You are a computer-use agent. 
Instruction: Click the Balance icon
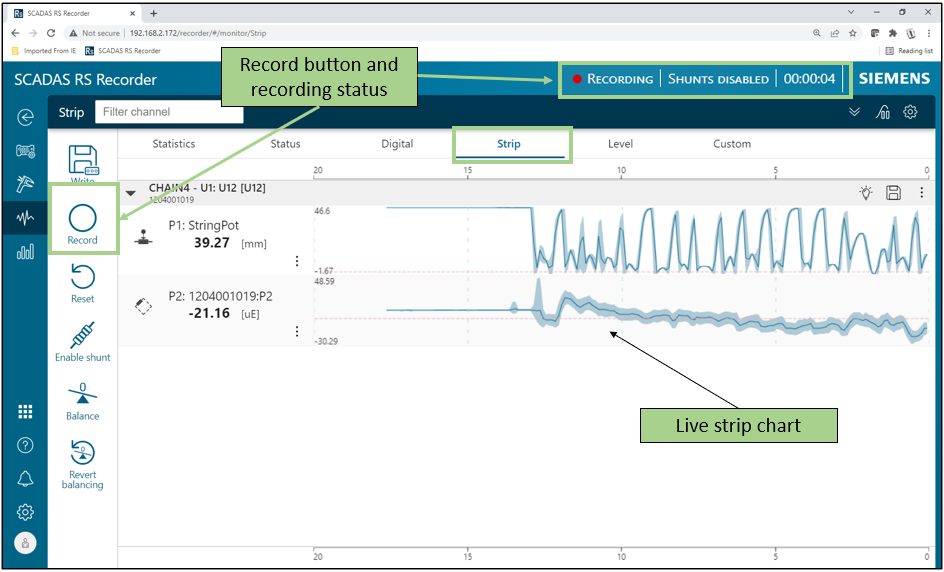pos(82,394)
